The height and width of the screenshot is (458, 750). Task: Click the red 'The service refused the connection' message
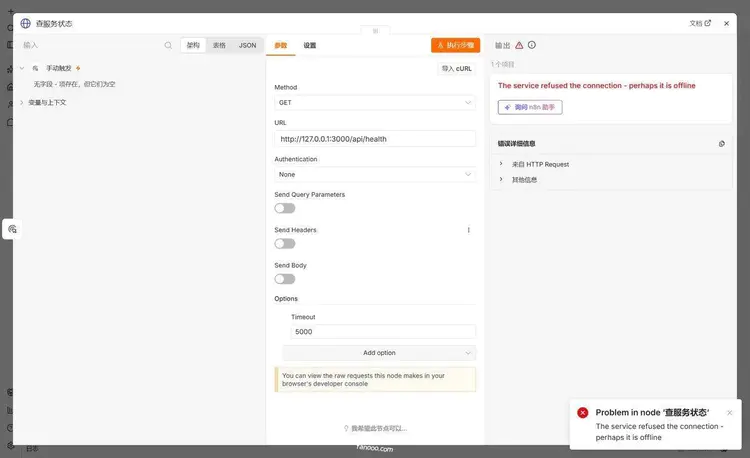pos(596,86)
